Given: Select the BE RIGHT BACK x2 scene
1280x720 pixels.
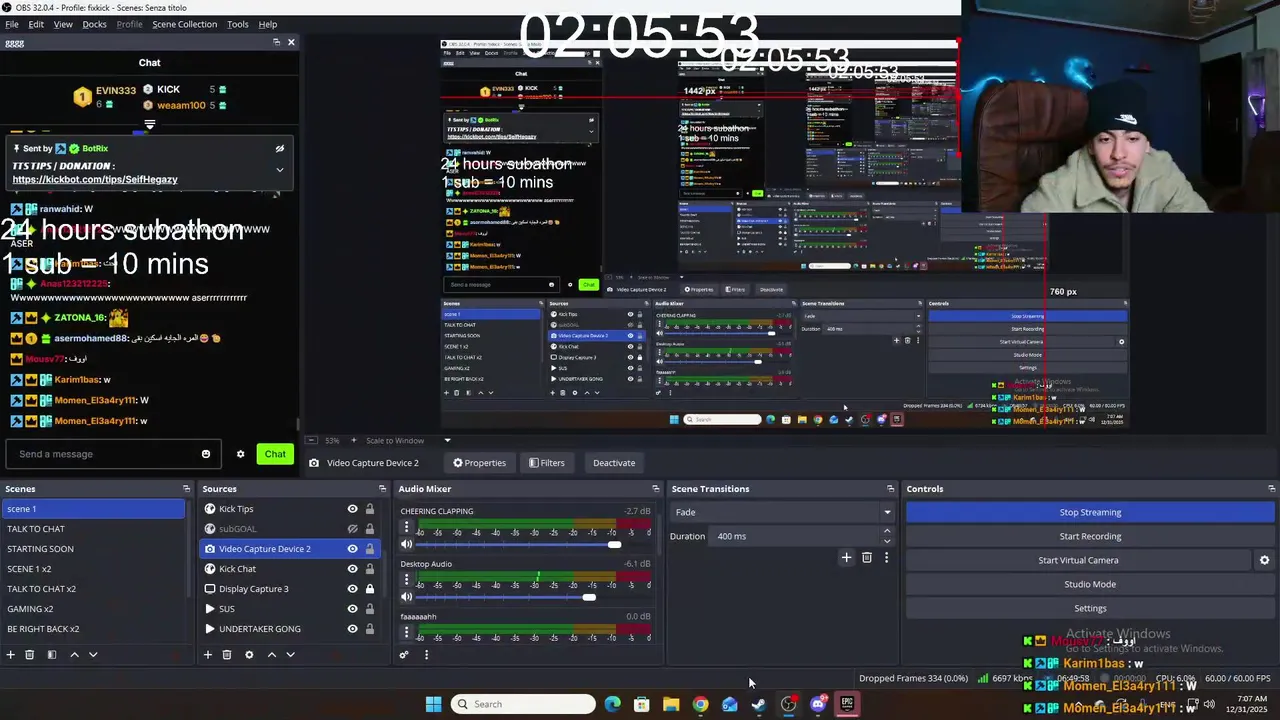Looking at the screenshot, I should coord(93,629).
